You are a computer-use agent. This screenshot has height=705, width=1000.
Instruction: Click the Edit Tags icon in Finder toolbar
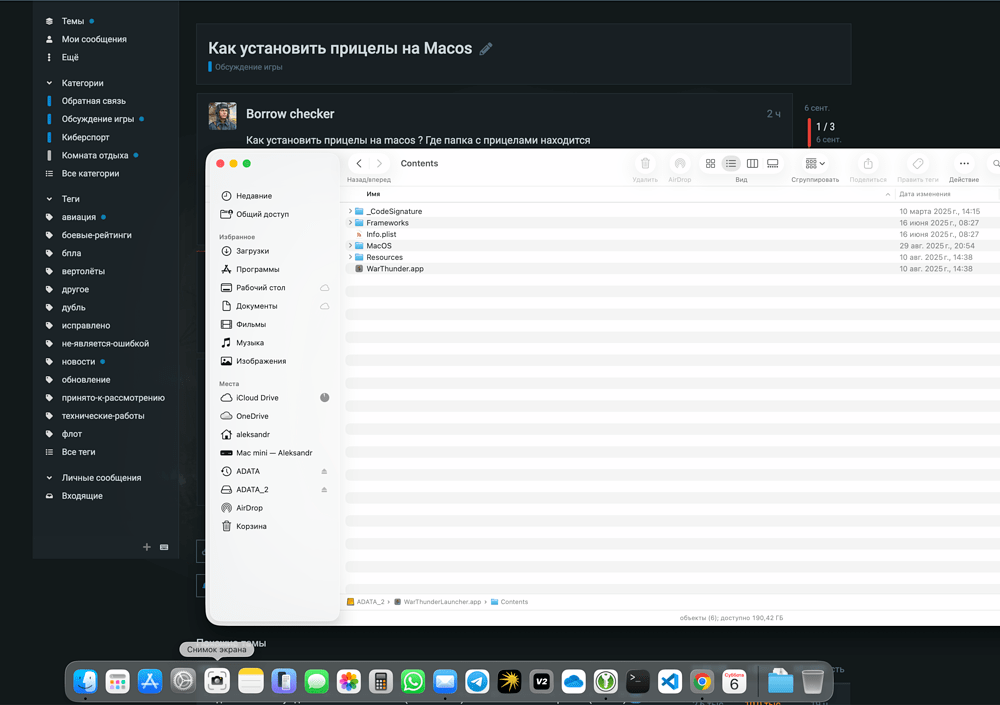[918, 163]
